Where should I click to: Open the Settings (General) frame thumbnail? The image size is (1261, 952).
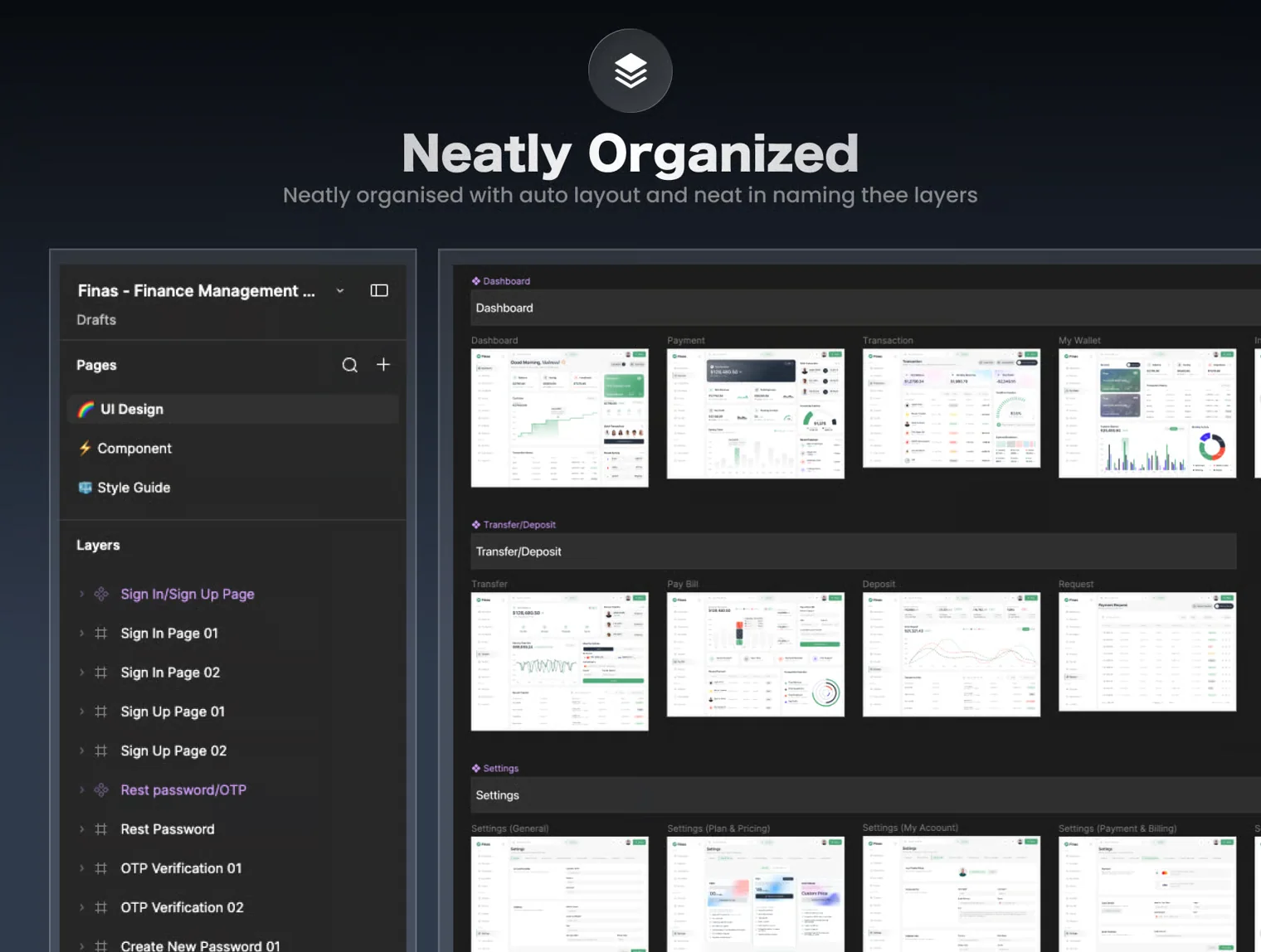[560, 894]
